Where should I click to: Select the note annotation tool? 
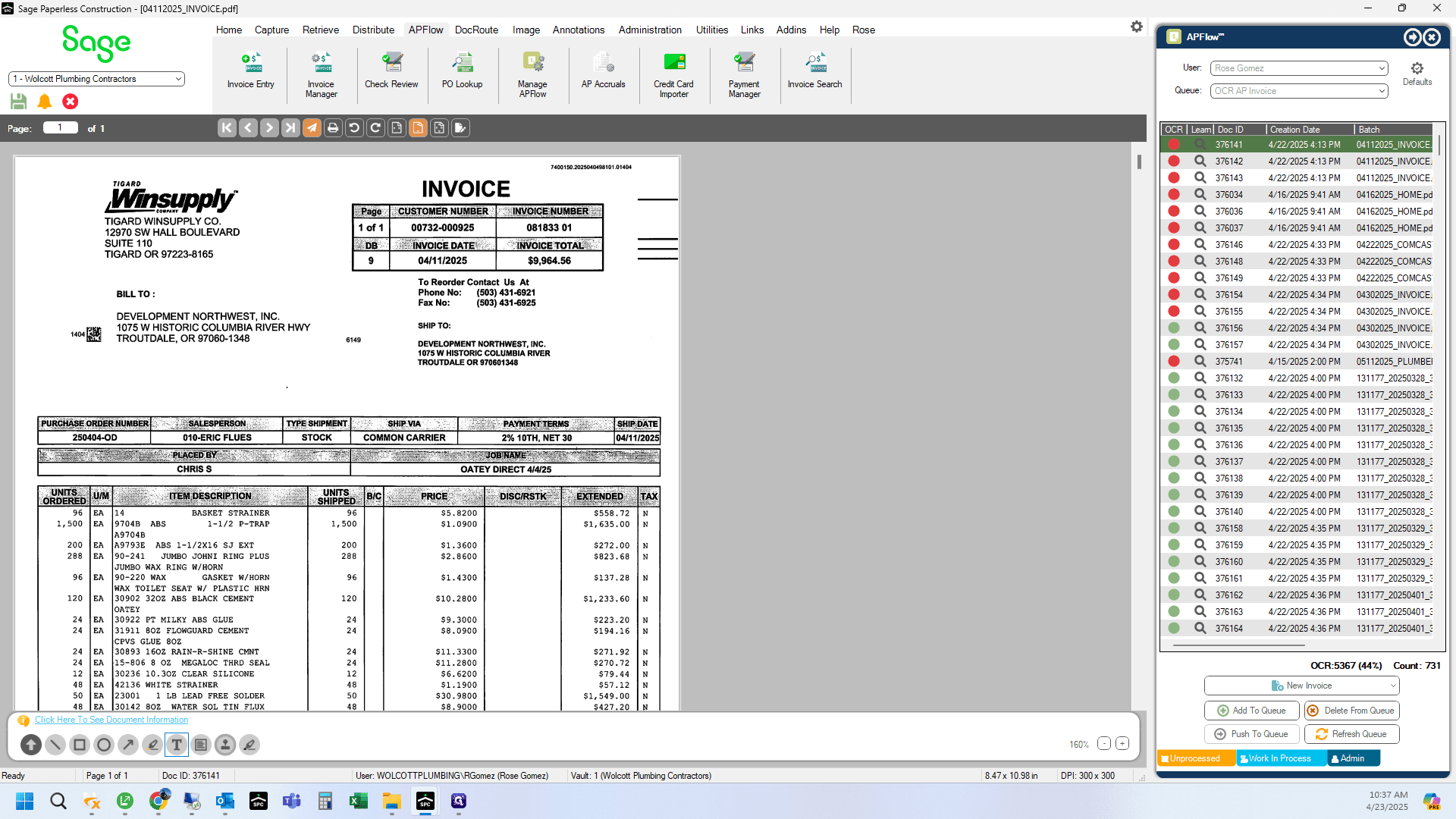click(x=201, y=745)
